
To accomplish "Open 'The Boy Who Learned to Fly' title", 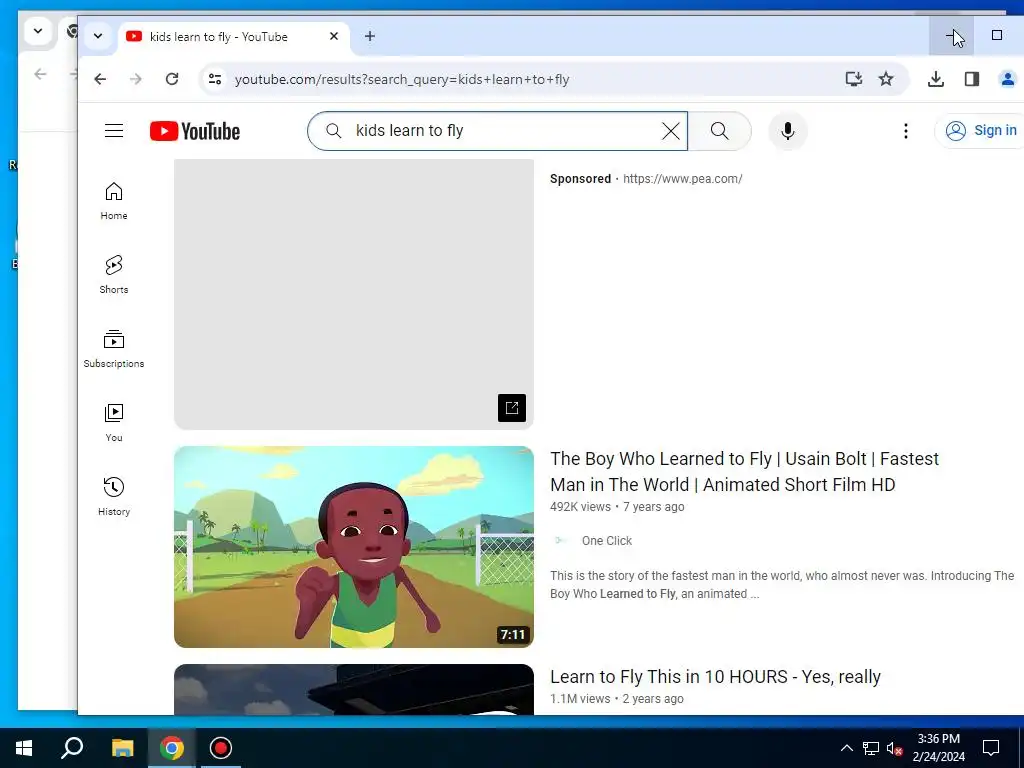I will pos(744,472).
